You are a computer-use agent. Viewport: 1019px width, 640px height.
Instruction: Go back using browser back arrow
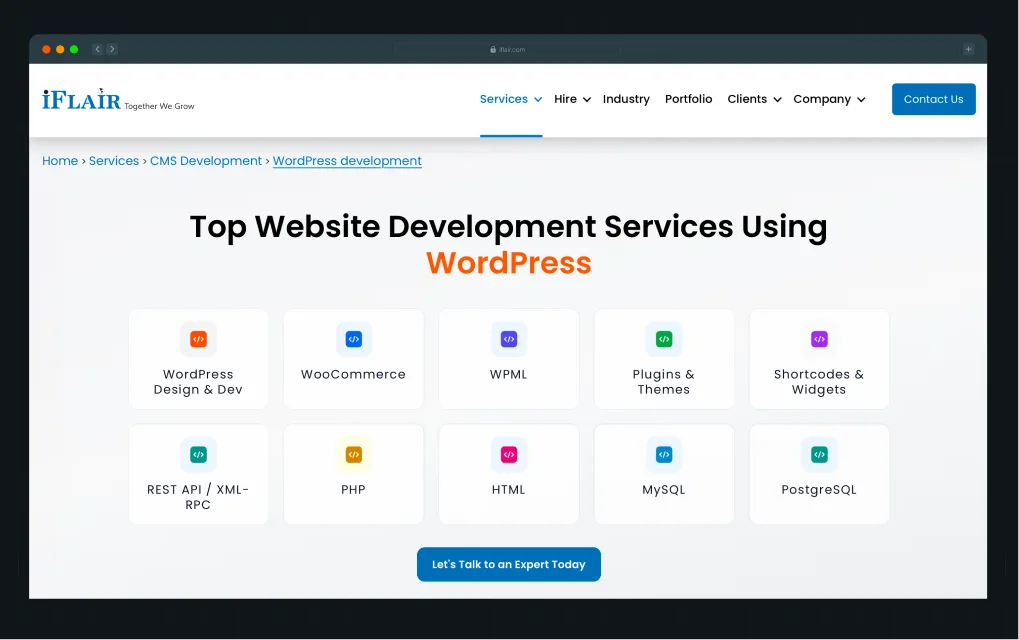(x=97, y=49)
